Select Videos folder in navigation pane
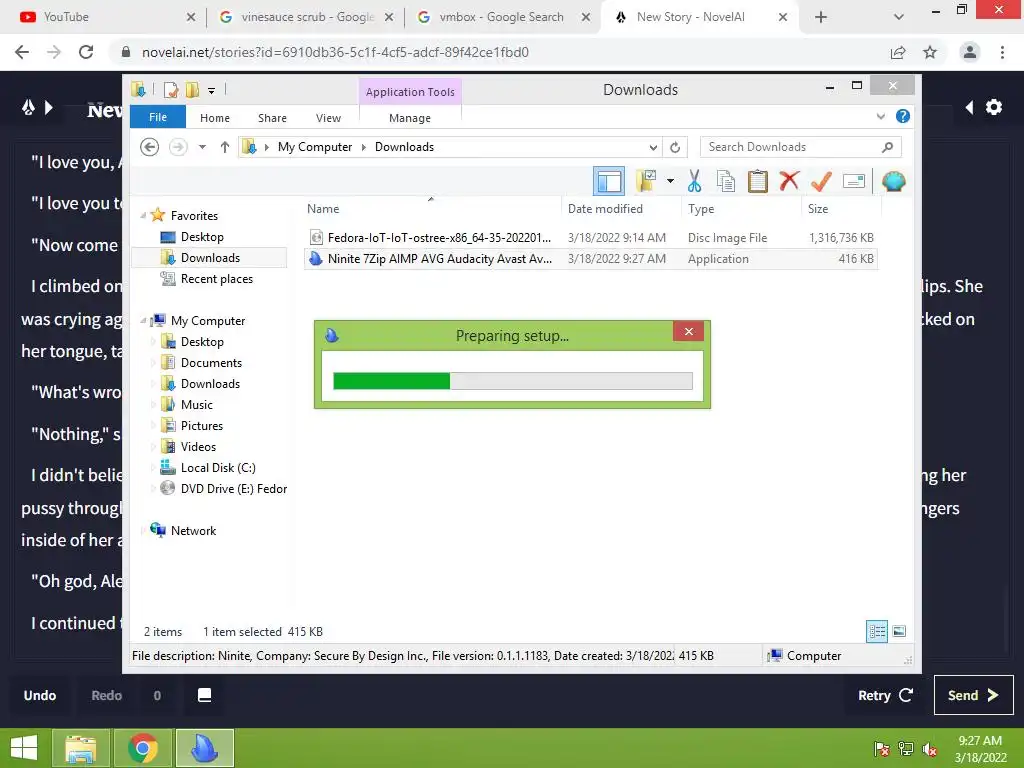1024x768 pixels. pyautogui.click(x=199, y=447)
